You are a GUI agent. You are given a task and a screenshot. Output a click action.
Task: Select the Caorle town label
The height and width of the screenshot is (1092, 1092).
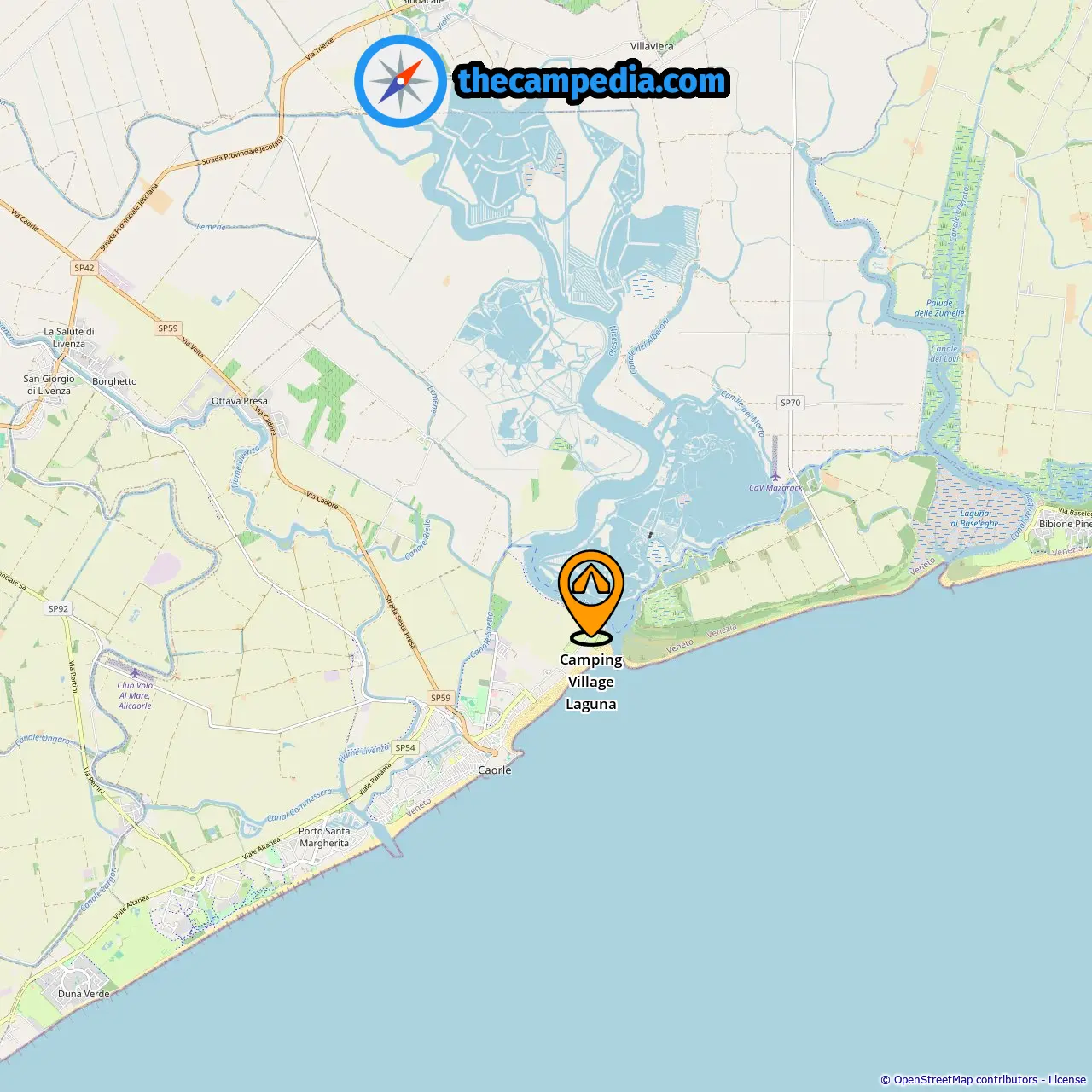pos(495,770)
